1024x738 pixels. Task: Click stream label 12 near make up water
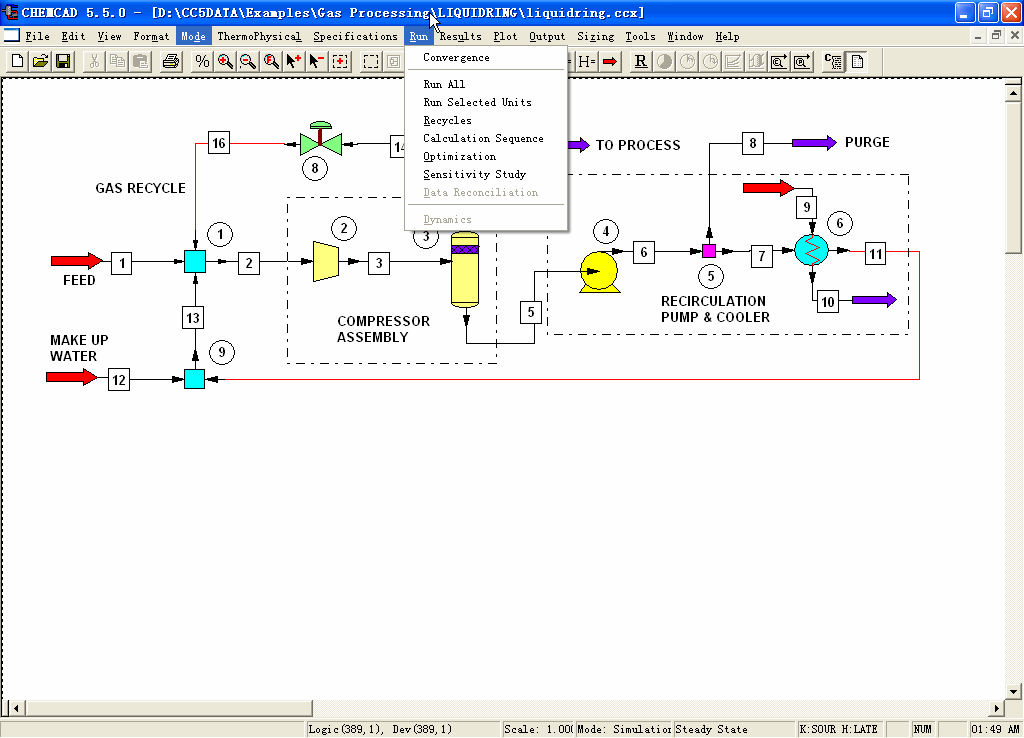tap(119, 380)
